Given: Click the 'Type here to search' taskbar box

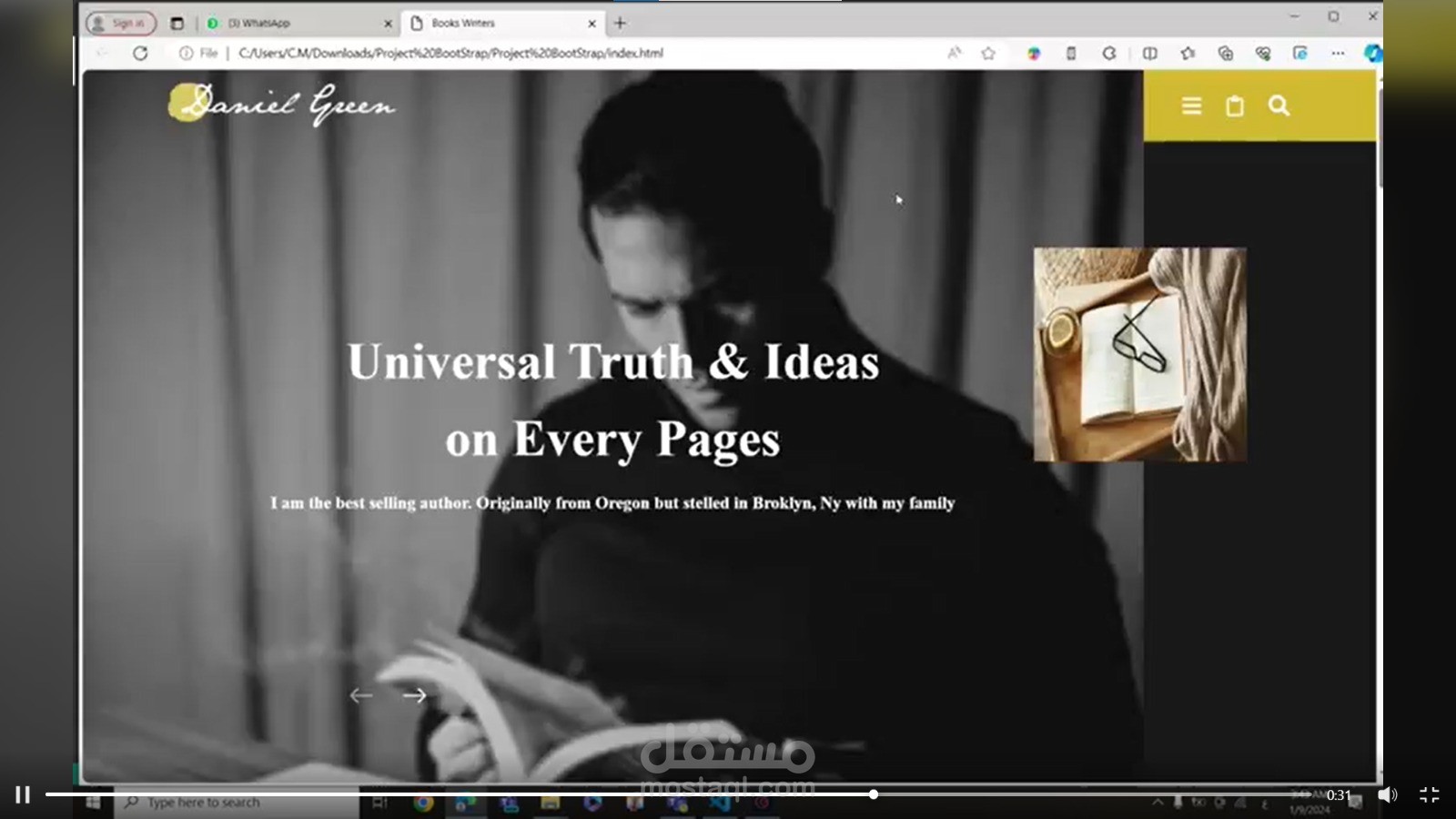Looking at the screenshot, I should coord(237,803).
